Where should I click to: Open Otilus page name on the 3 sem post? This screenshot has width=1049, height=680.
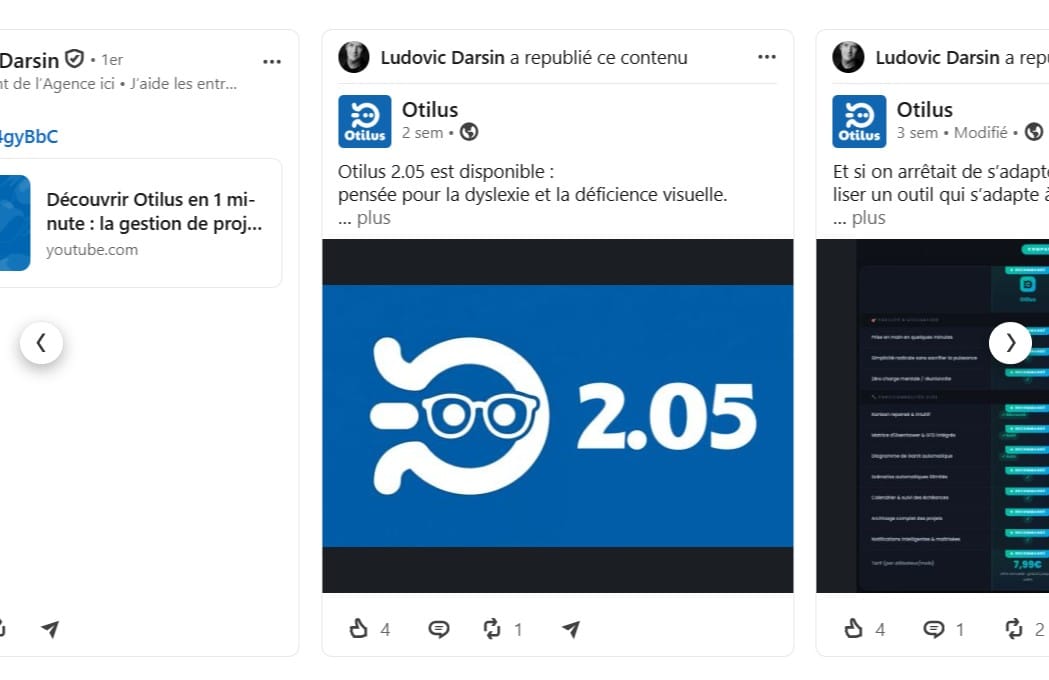click(x=925, y=109)
